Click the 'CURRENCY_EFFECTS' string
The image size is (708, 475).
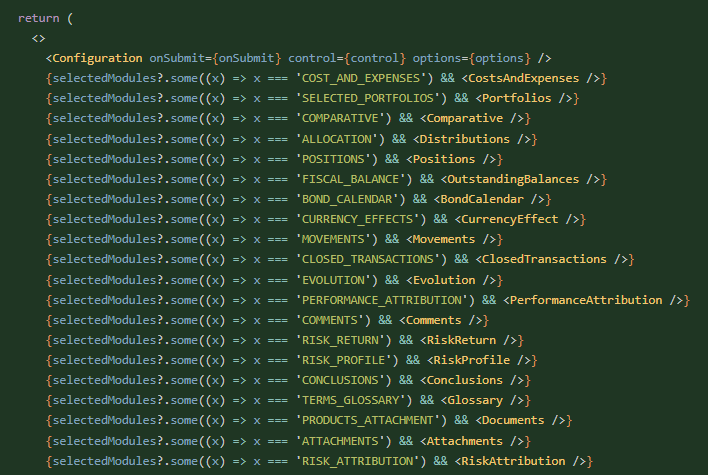[357, 219]
